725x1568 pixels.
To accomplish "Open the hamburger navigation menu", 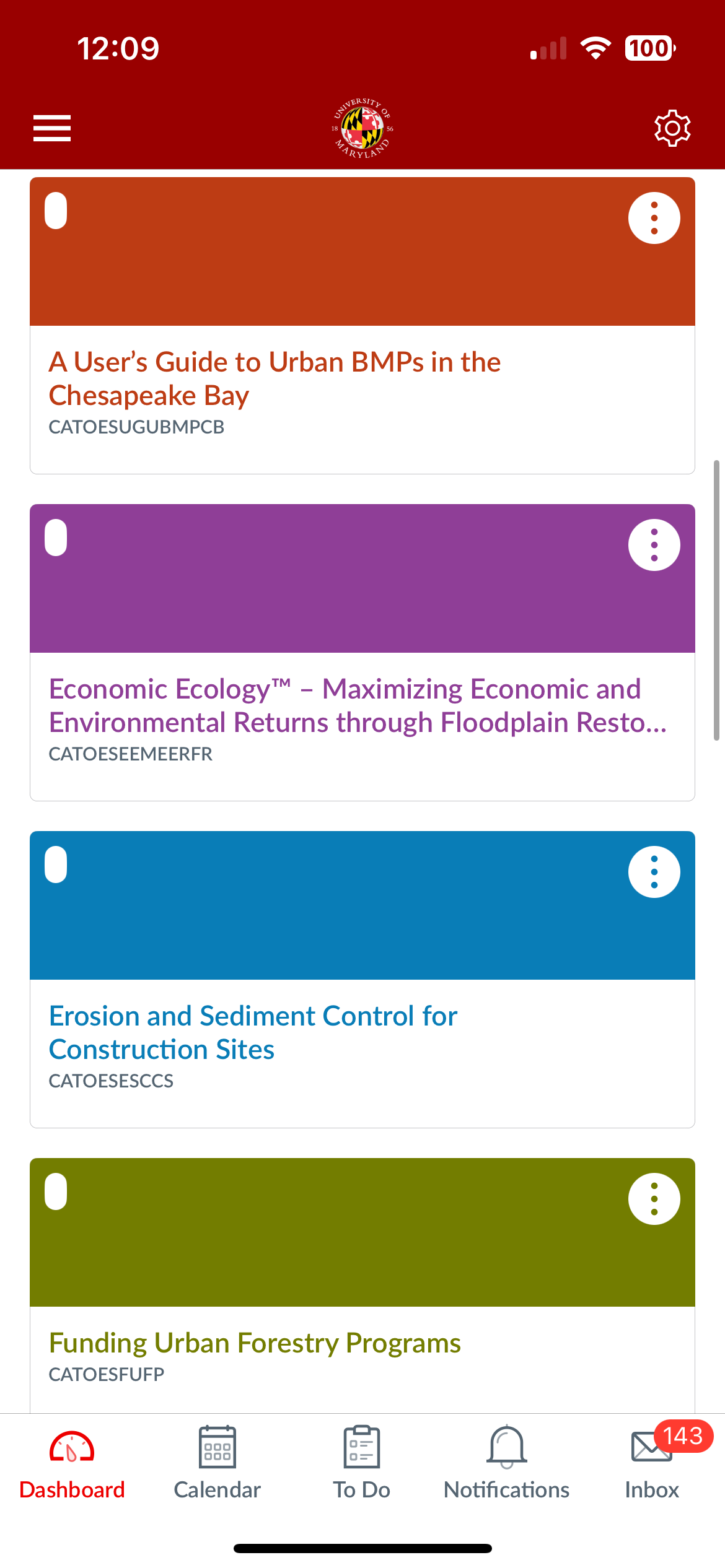I will [x=52, y=128].
